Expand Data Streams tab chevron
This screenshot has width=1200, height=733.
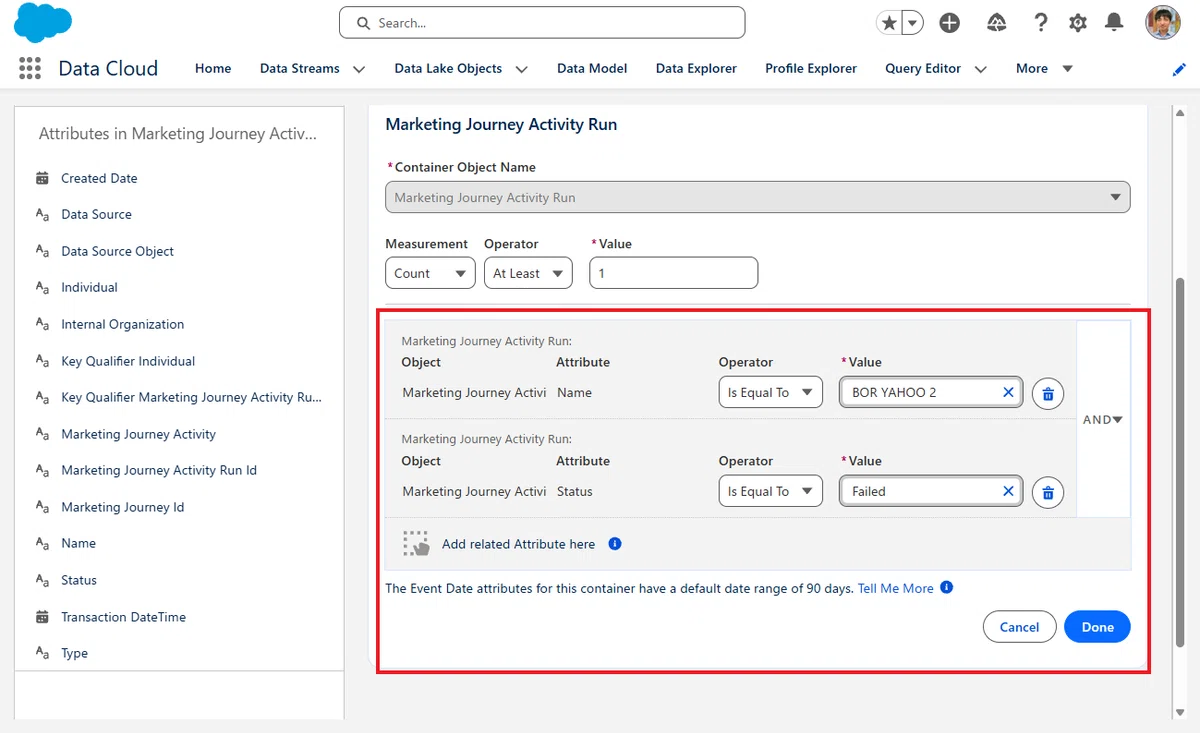(359, 69)
